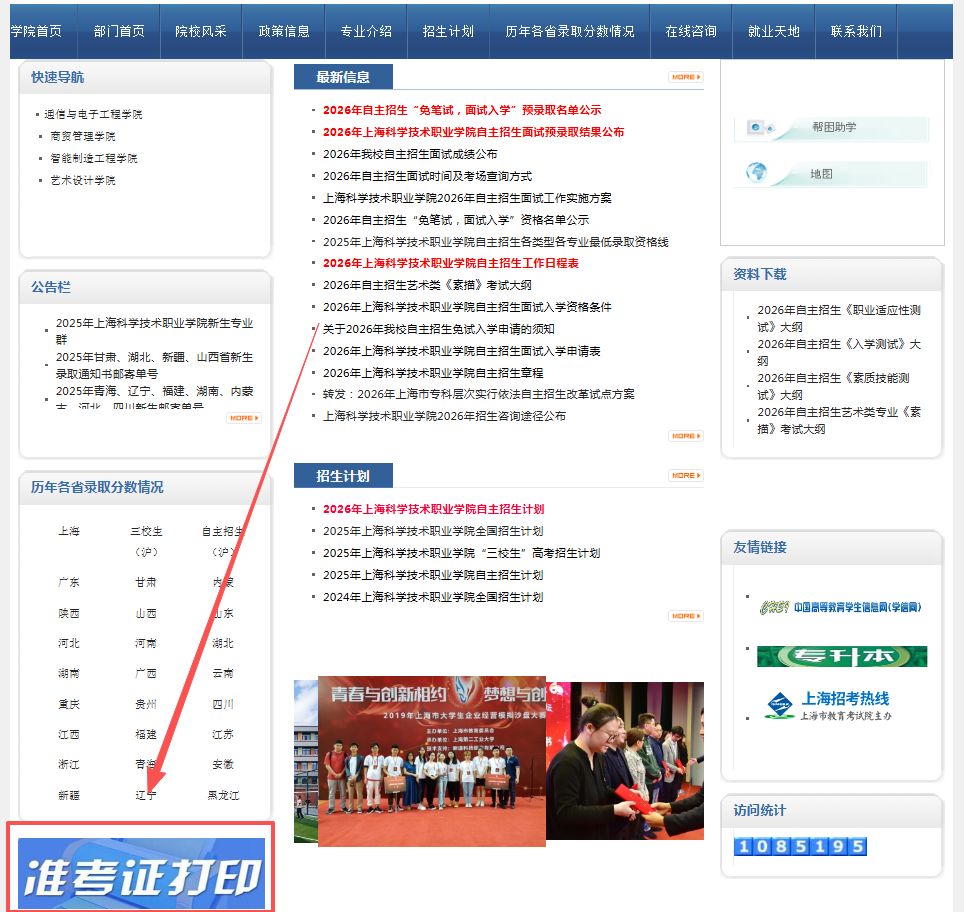Open the 学信网 logo link
Image resolution: width=964 pixels, height=912 pixels.
(841, 607)
